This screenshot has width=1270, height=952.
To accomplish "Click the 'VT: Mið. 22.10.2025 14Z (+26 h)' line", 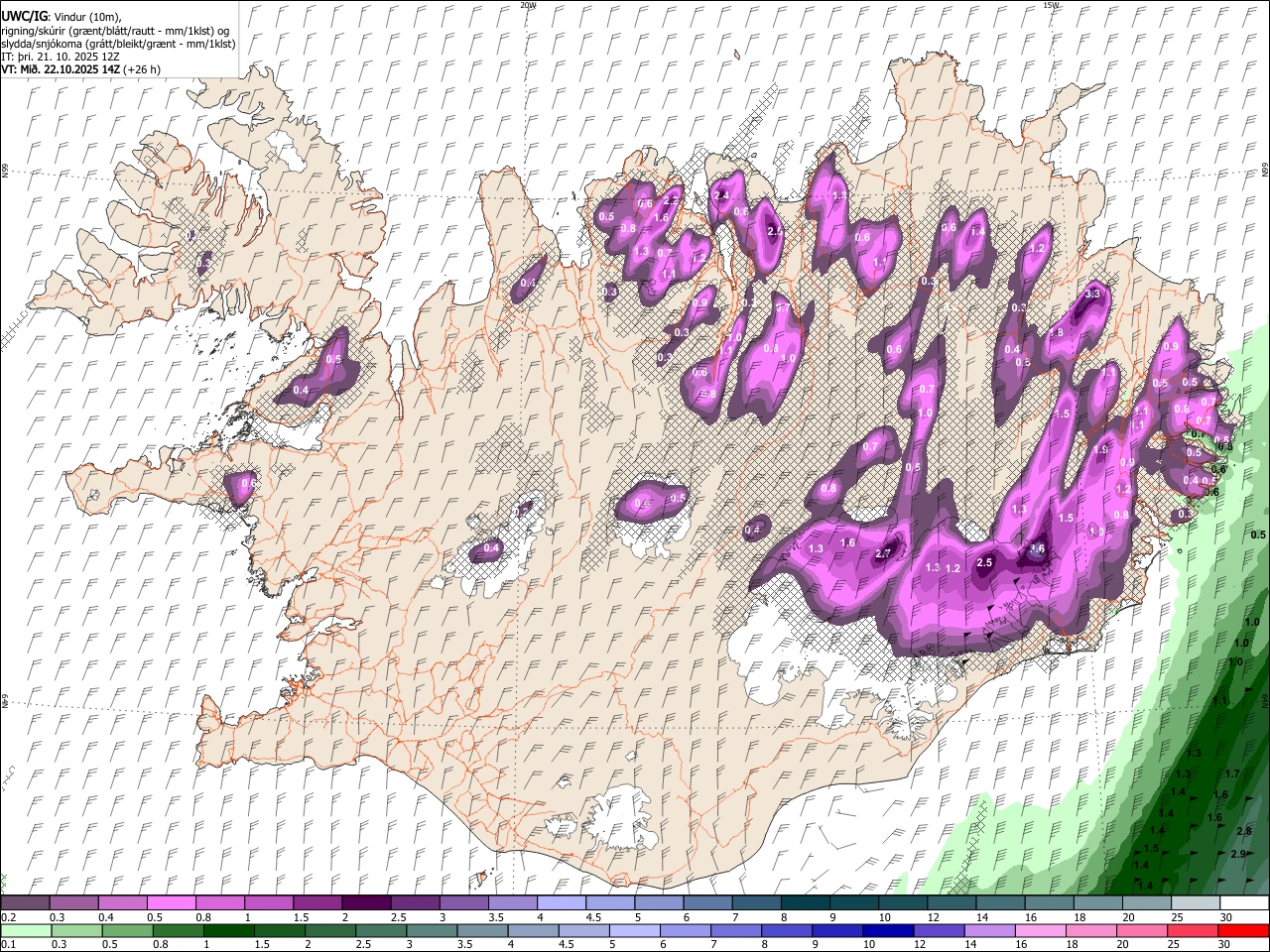I will (80, 69).
